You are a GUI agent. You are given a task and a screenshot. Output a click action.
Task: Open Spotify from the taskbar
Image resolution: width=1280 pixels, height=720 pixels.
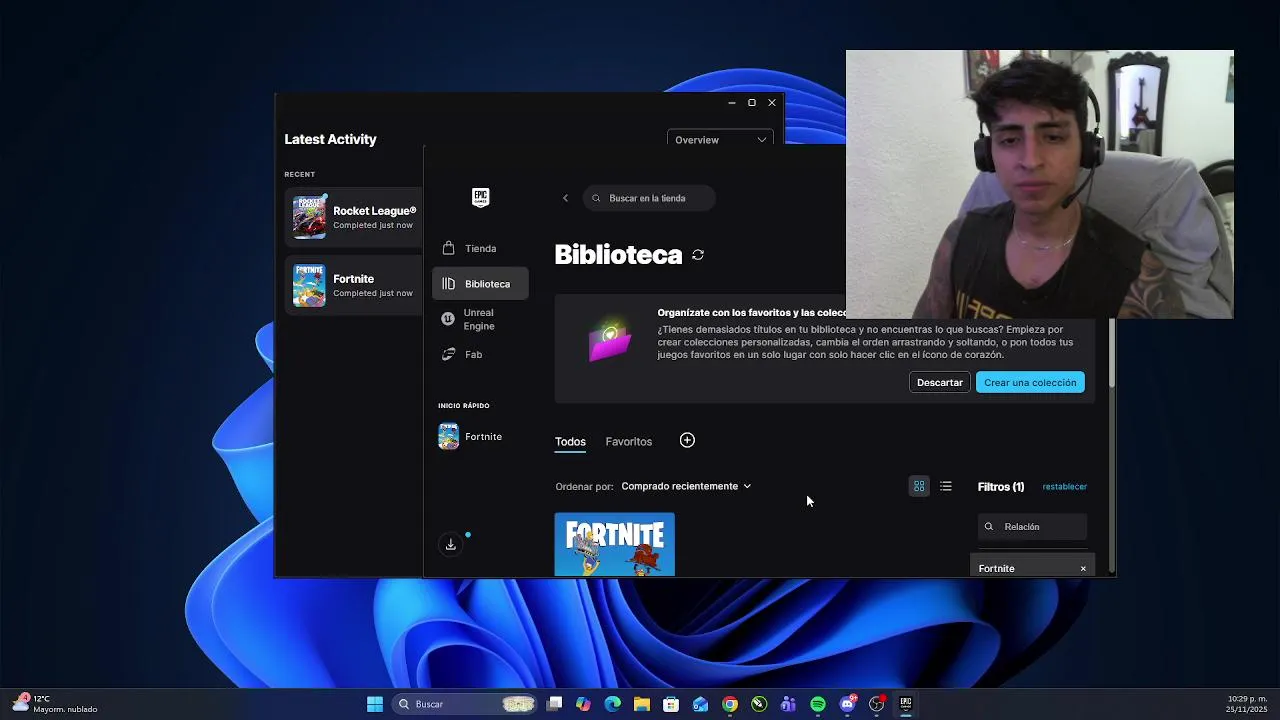coord(818,704)
